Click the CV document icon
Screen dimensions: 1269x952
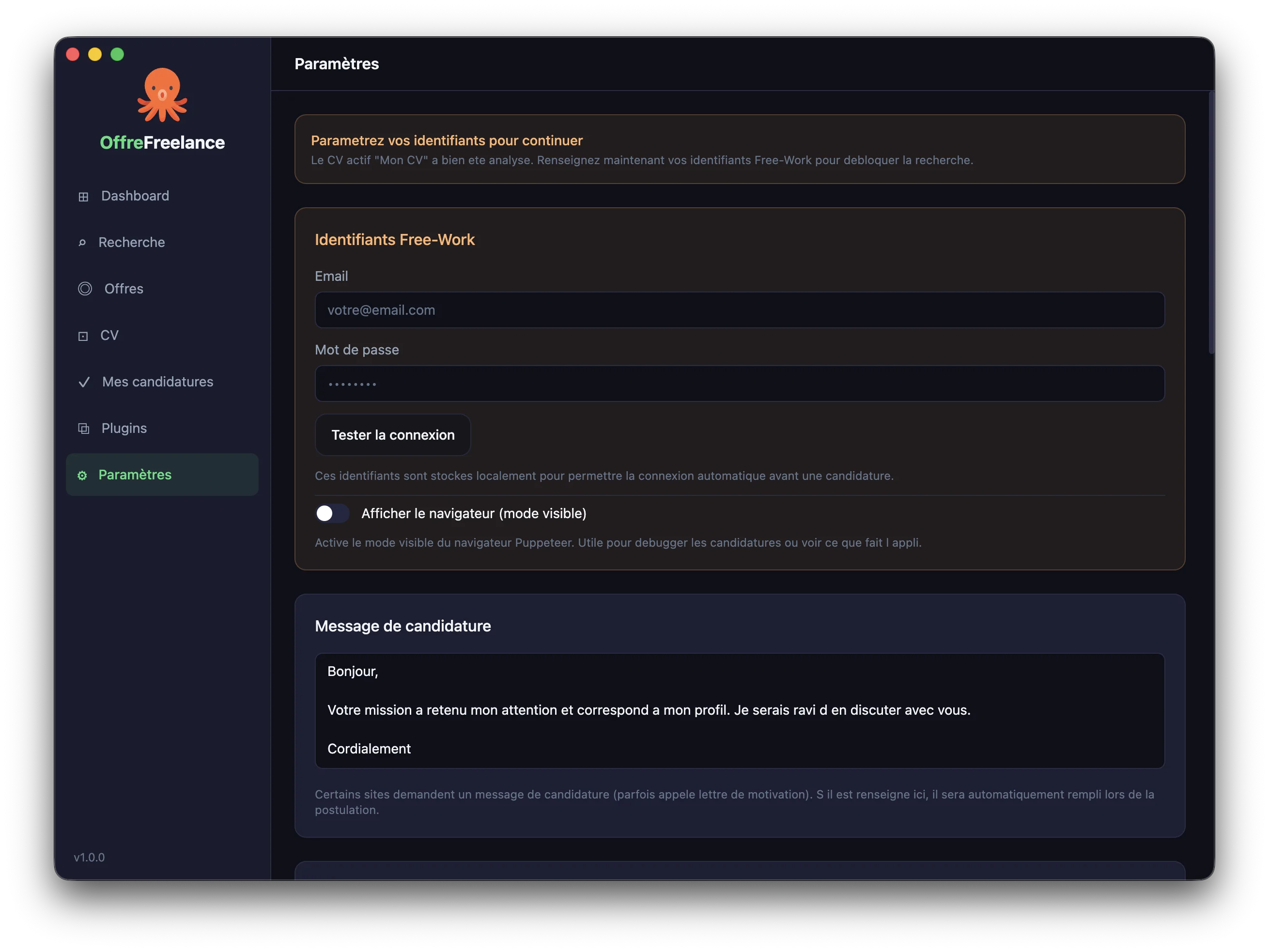83,336
